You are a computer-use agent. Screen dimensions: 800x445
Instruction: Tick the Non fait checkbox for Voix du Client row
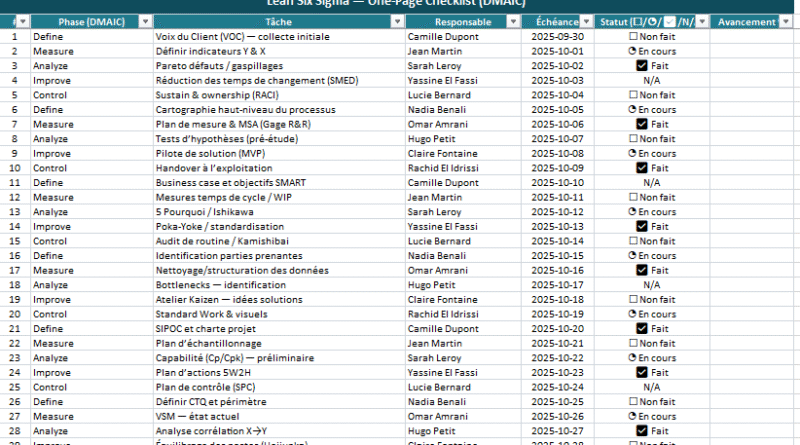(x=632, y=36)
